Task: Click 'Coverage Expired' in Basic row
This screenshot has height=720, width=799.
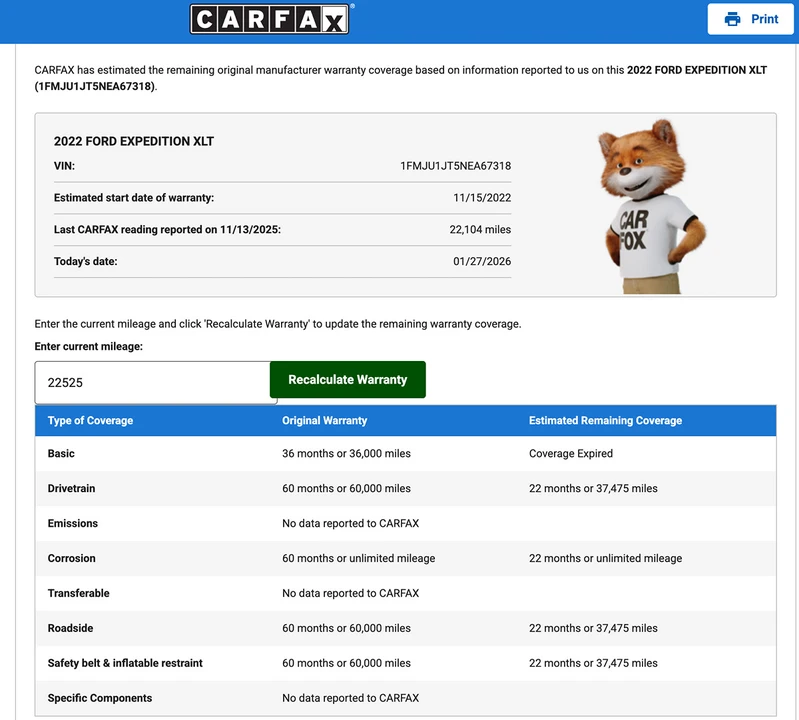Action: click(571, 454)
